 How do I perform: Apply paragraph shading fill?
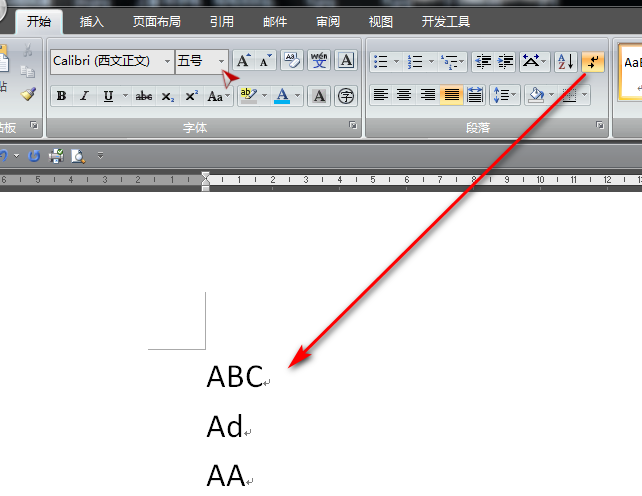click(x=536, y=95)
